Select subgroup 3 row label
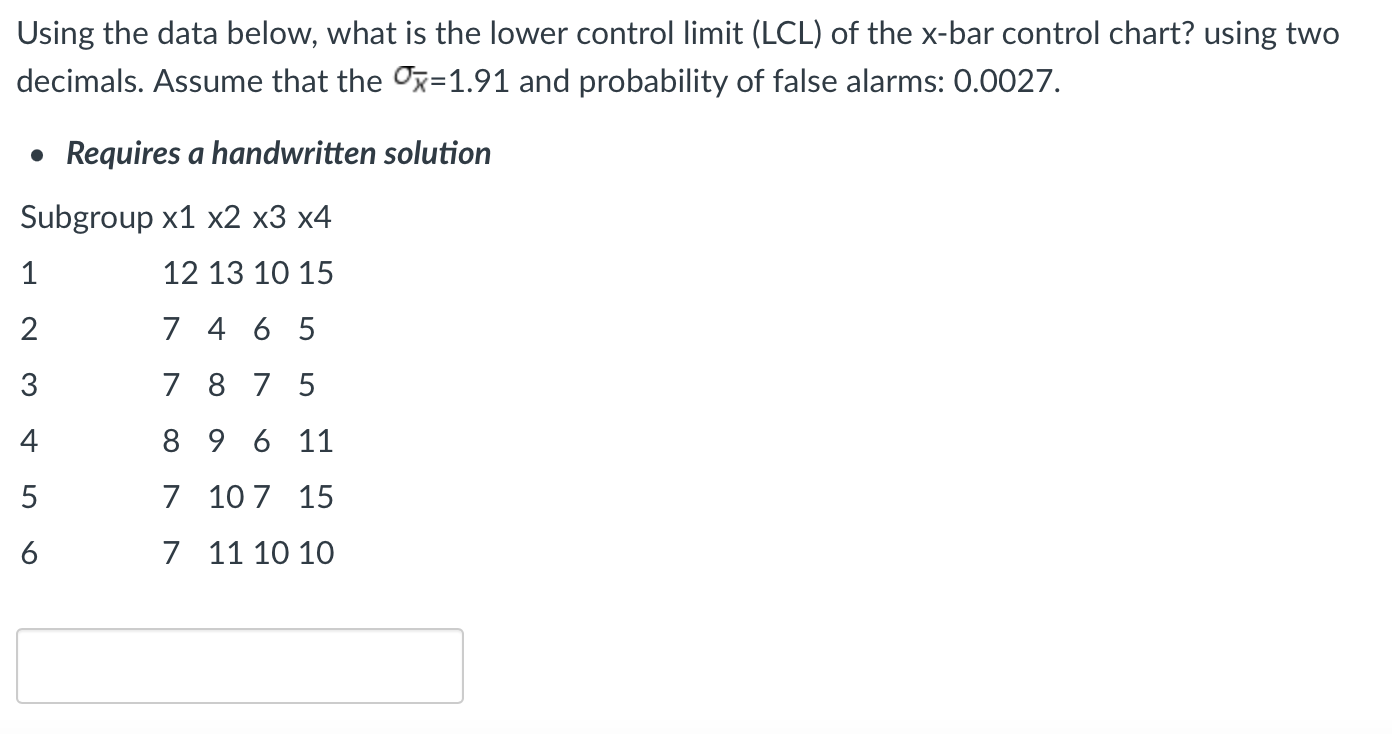 pyautogui.click(x=27, y=385)
